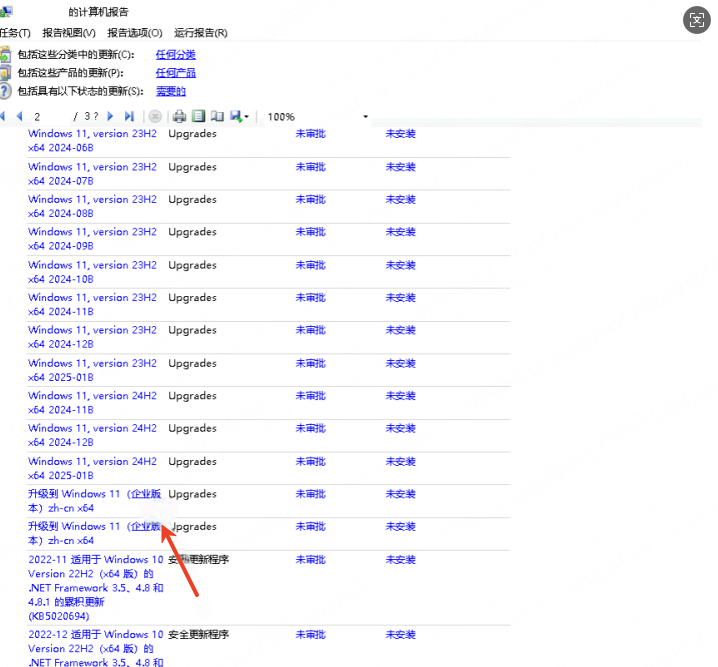Click the 任何产品 product link
718x667 pixels.
pos(176,73)
